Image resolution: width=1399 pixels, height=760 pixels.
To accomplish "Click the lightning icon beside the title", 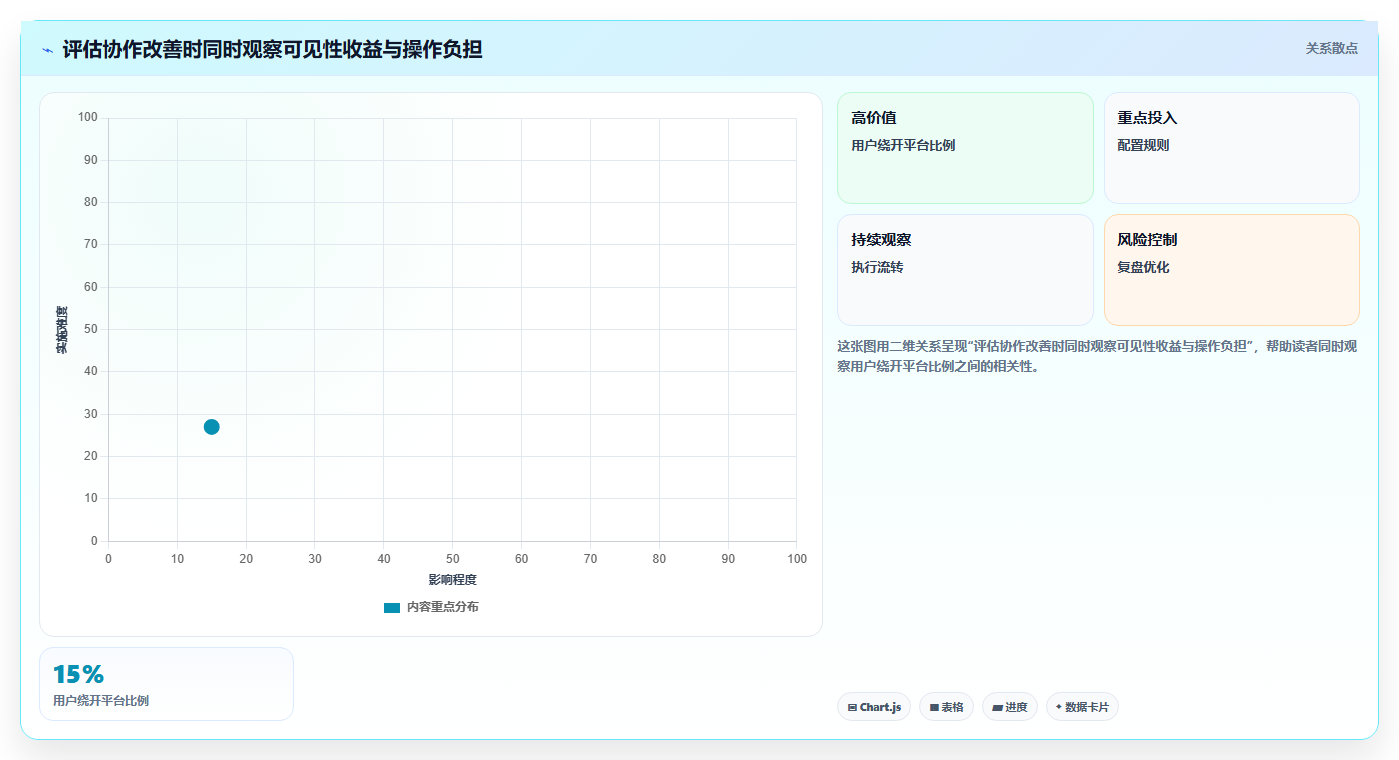I will point(47,50).
